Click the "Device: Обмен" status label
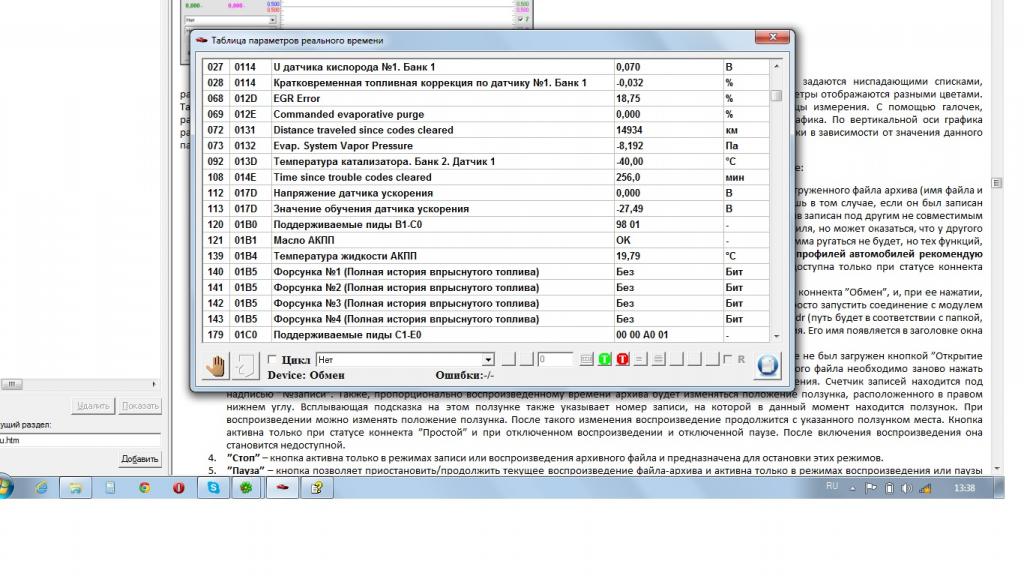This screenshot has height=576, width=1024. (x=306, y=376)
